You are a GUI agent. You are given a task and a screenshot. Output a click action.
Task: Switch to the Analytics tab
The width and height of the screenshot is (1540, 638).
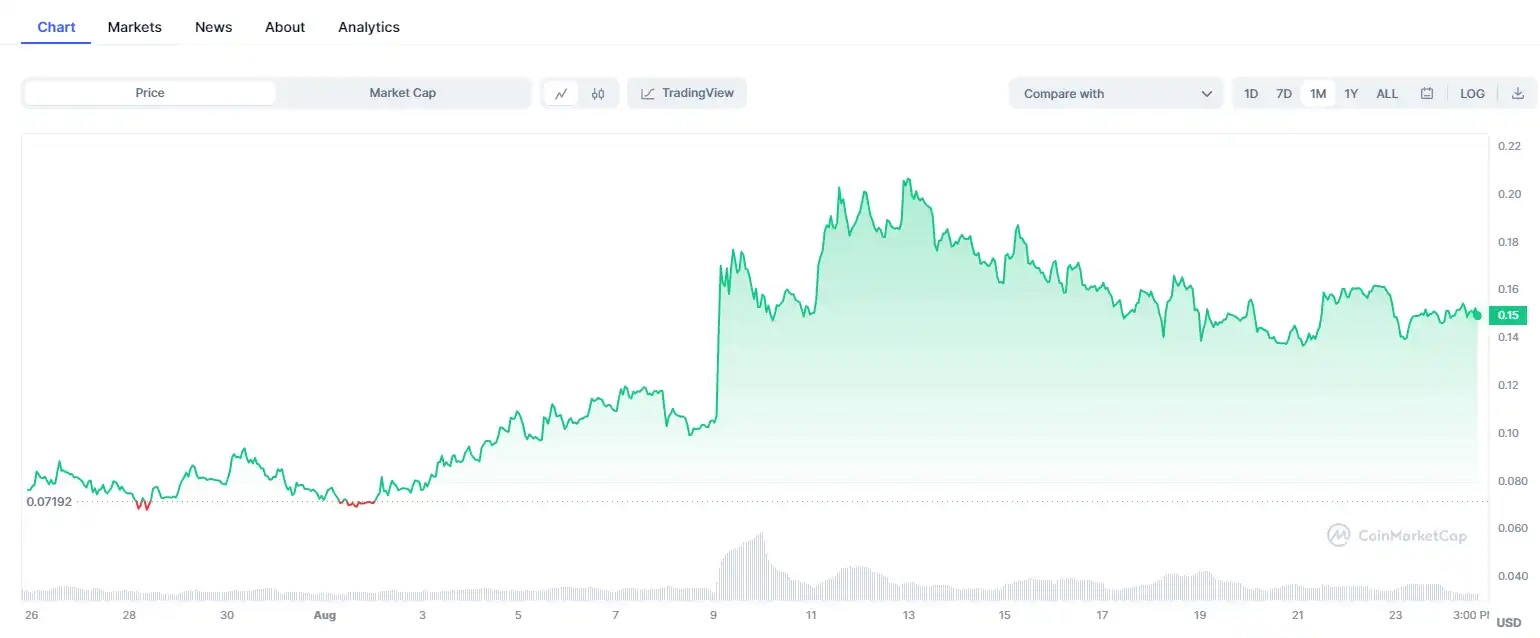pyautogui.click(x=369, y=27)
